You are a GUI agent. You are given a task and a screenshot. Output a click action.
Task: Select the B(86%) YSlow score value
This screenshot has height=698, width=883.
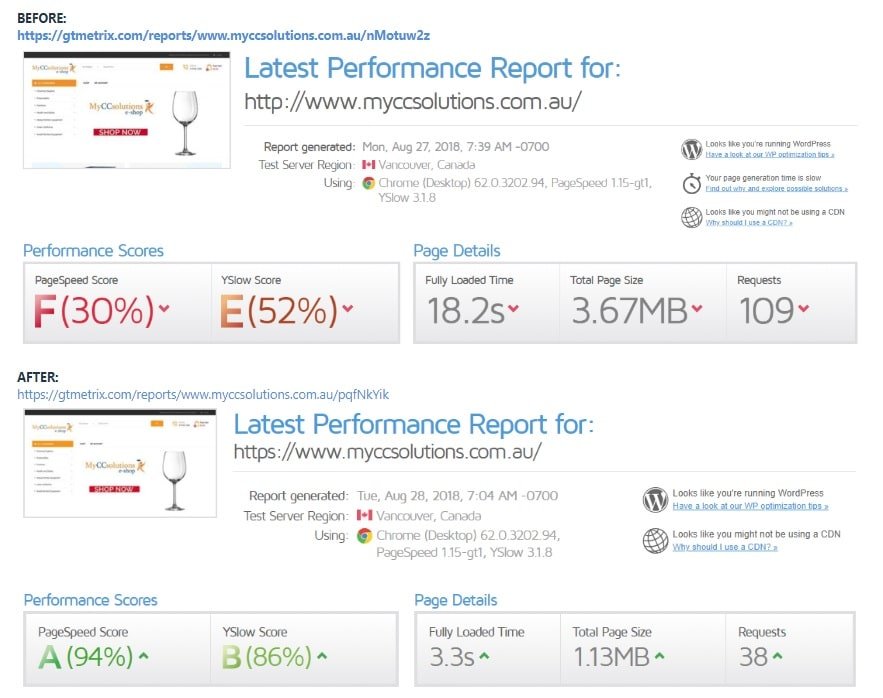[x=267, y=657]
